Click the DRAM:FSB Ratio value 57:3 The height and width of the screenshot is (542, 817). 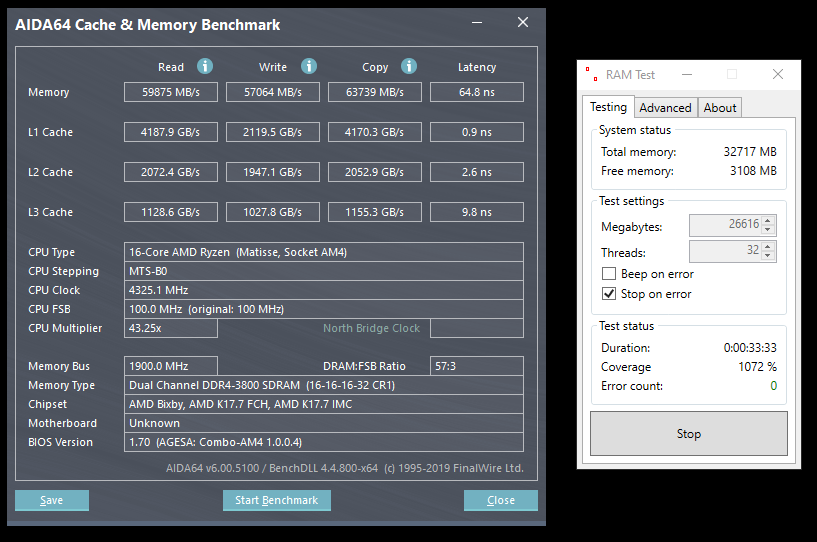(x=477, y=366)
